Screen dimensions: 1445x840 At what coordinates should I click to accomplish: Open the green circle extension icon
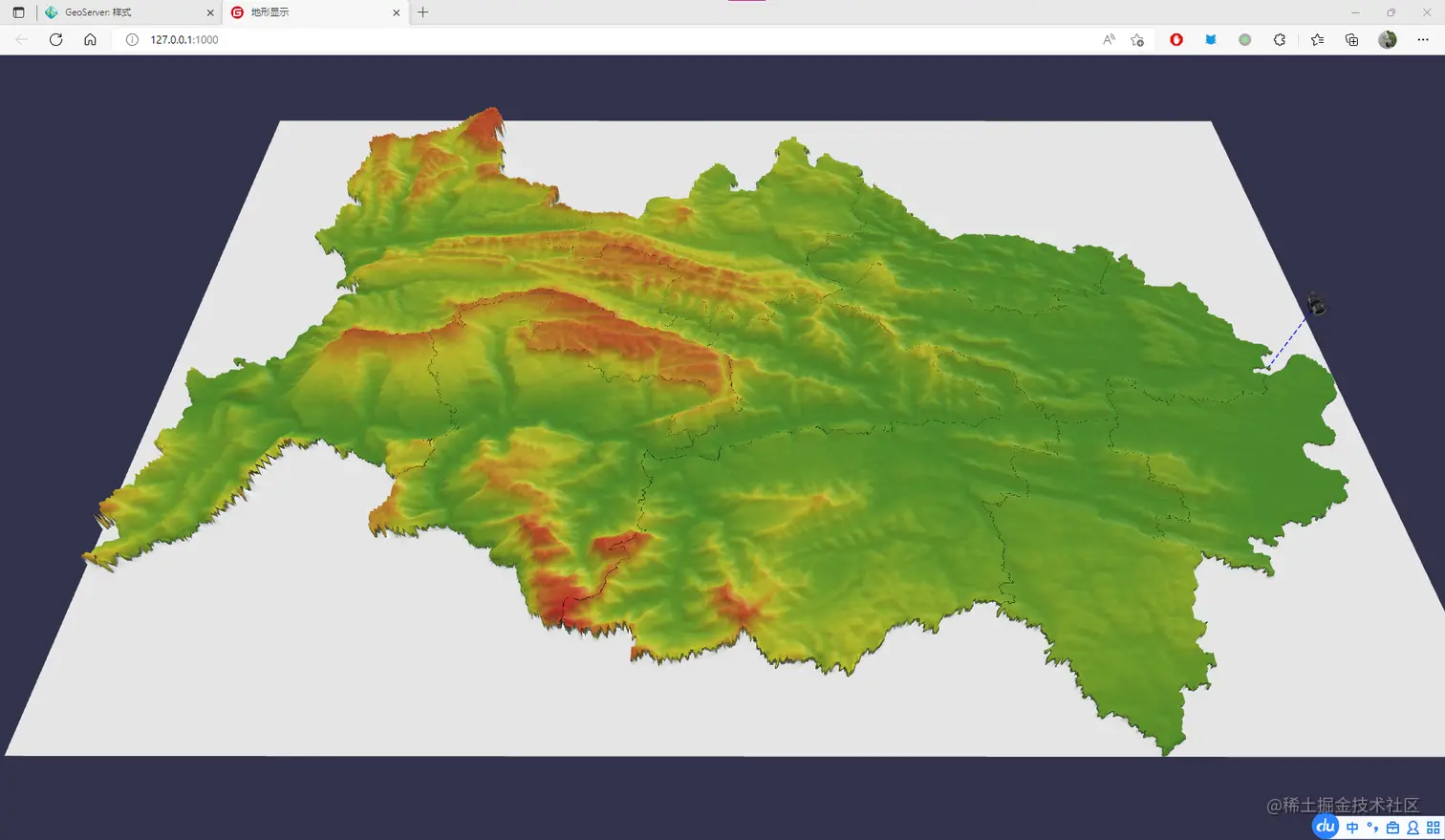point(1244,39)
